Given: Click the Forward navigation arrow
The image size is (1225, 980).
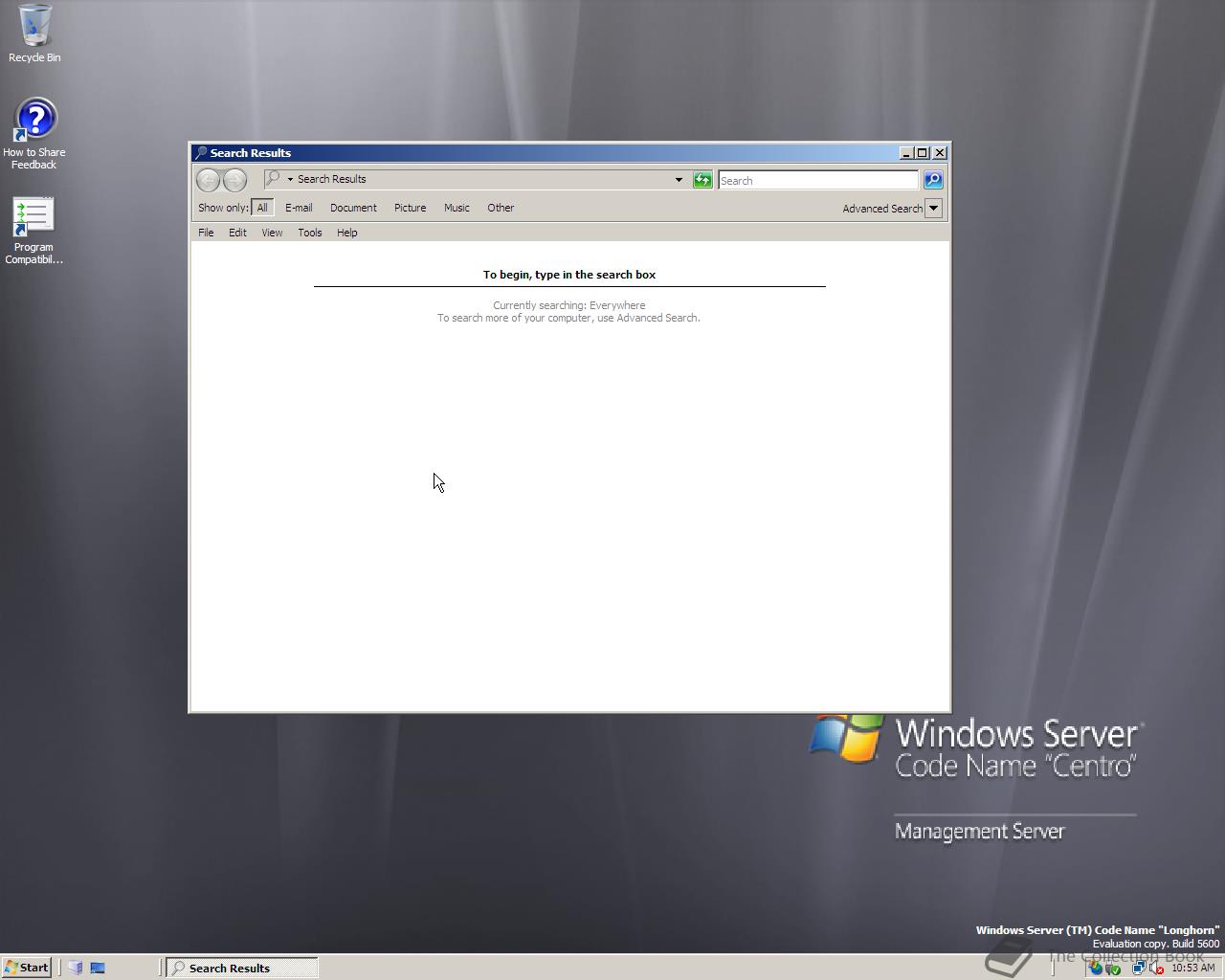Looking at the screenshot, I should (234, 180).
